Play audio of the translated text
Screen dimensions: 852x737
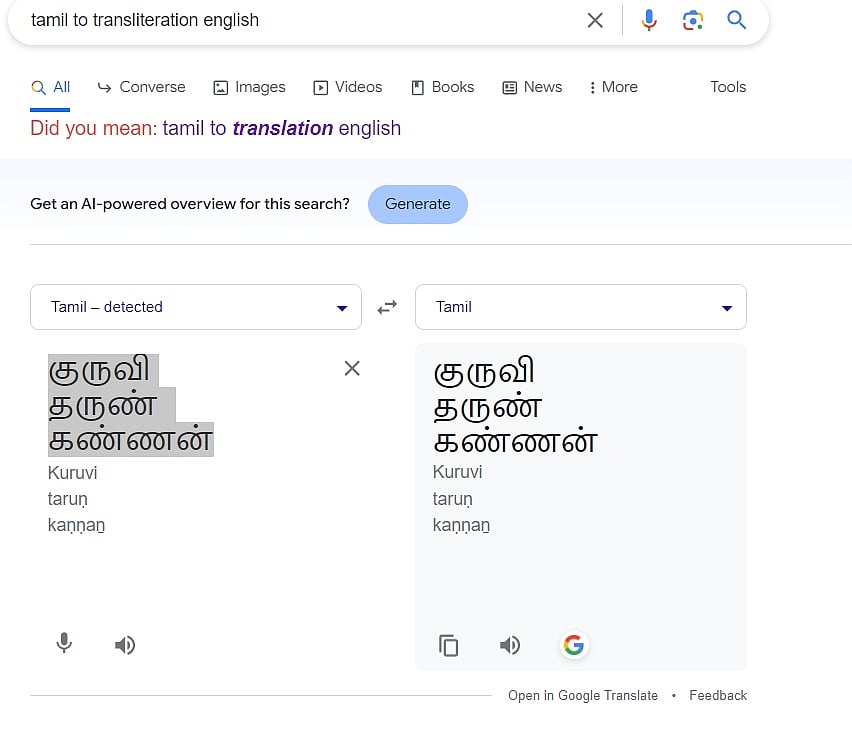(510, 645)
